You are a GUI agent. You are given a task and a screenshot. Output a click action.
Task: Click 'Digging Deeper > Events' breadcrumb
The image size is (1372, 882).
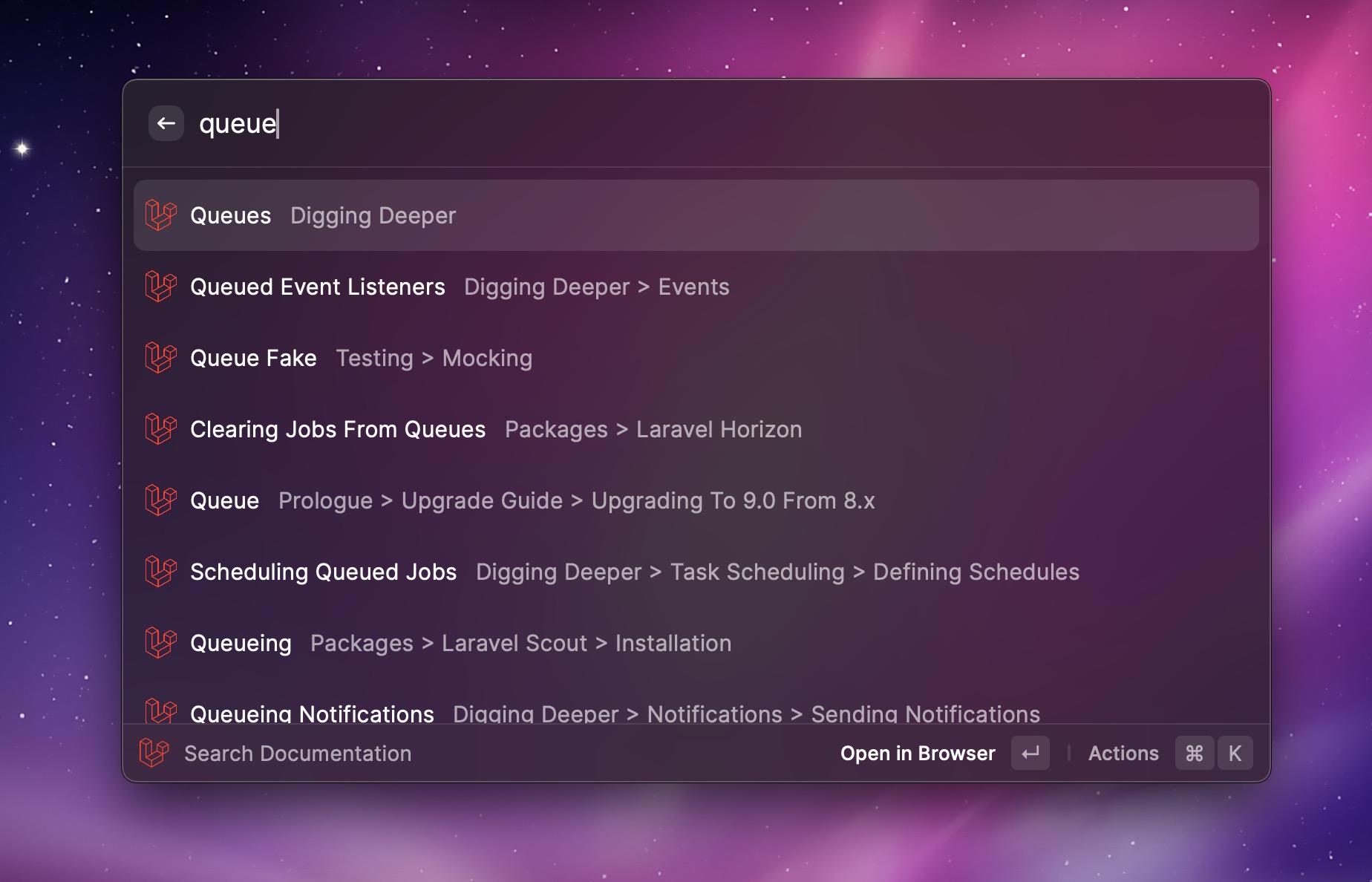pyautogui.click(x=597, y=287)
